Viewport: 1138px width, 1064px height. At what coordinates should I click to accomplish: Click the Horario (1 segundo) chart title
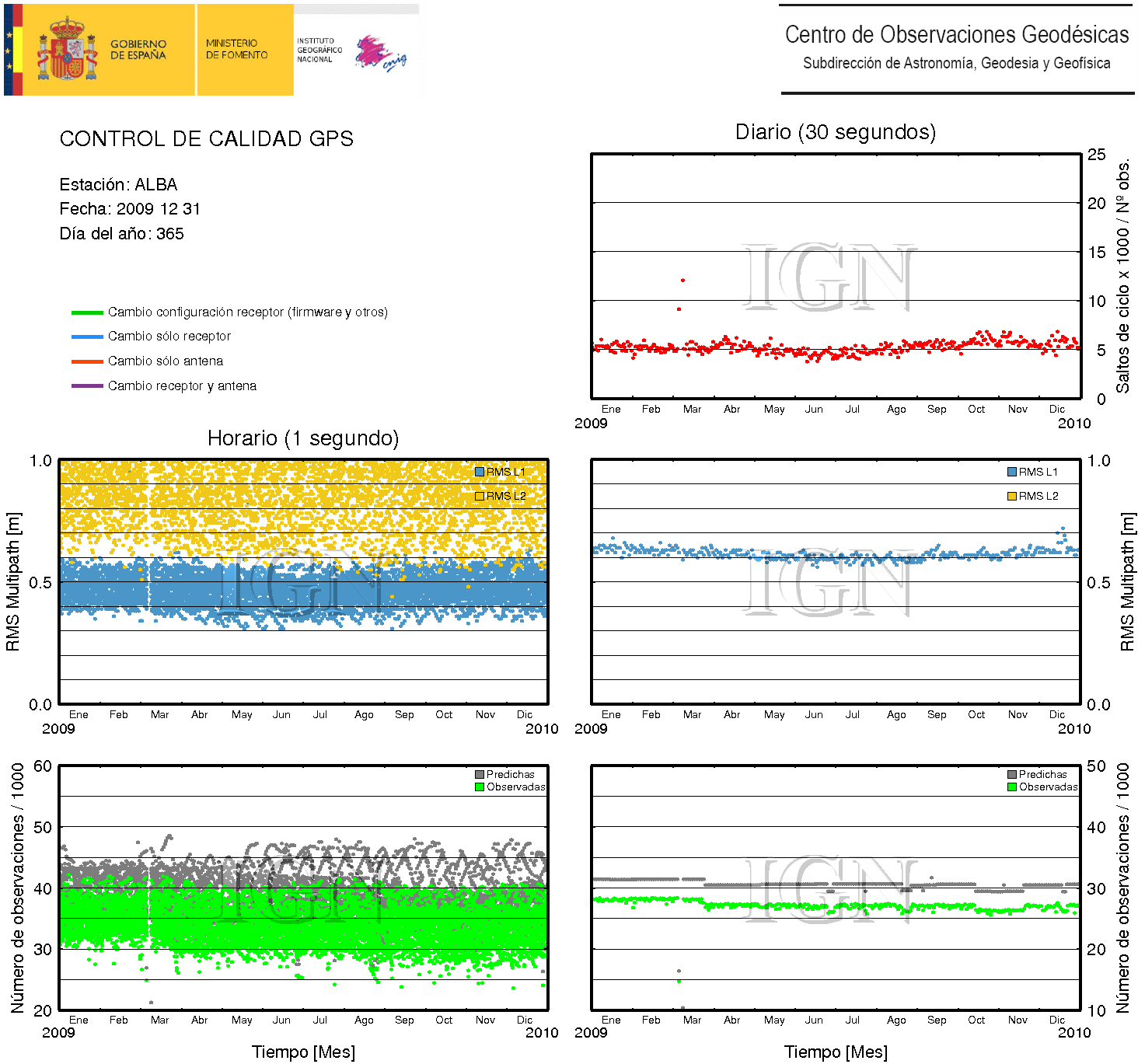coord(302,438)
